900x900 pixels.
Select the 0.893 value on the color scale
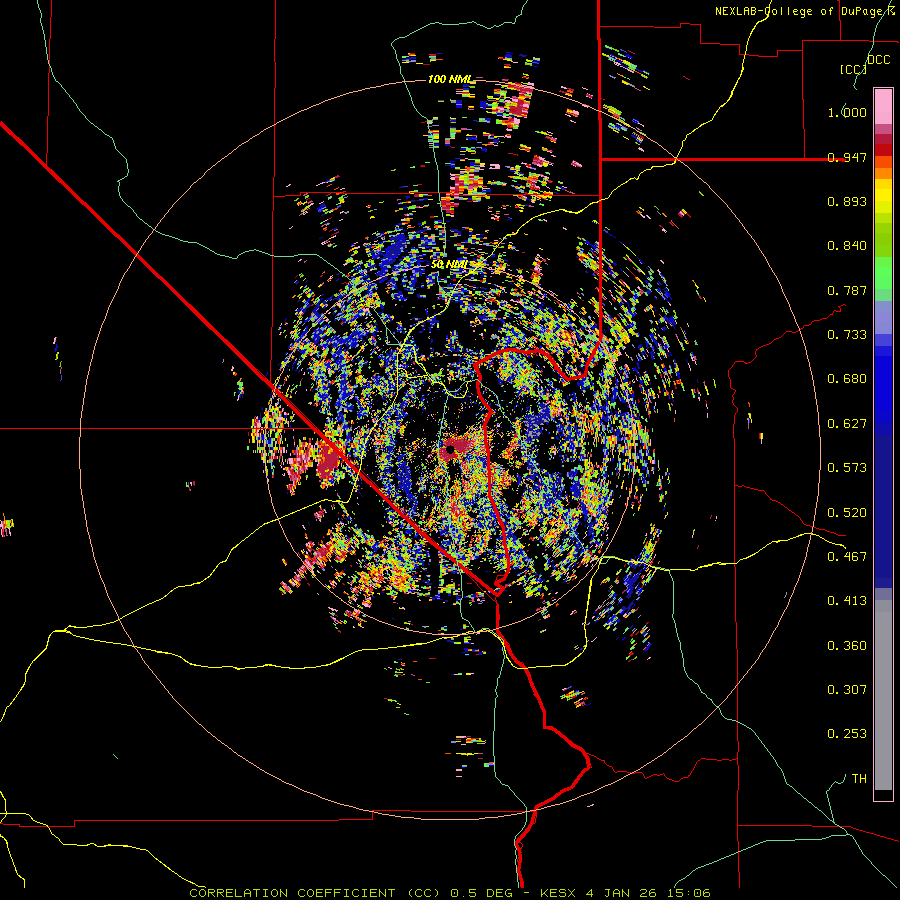click(x=847, y=201)
